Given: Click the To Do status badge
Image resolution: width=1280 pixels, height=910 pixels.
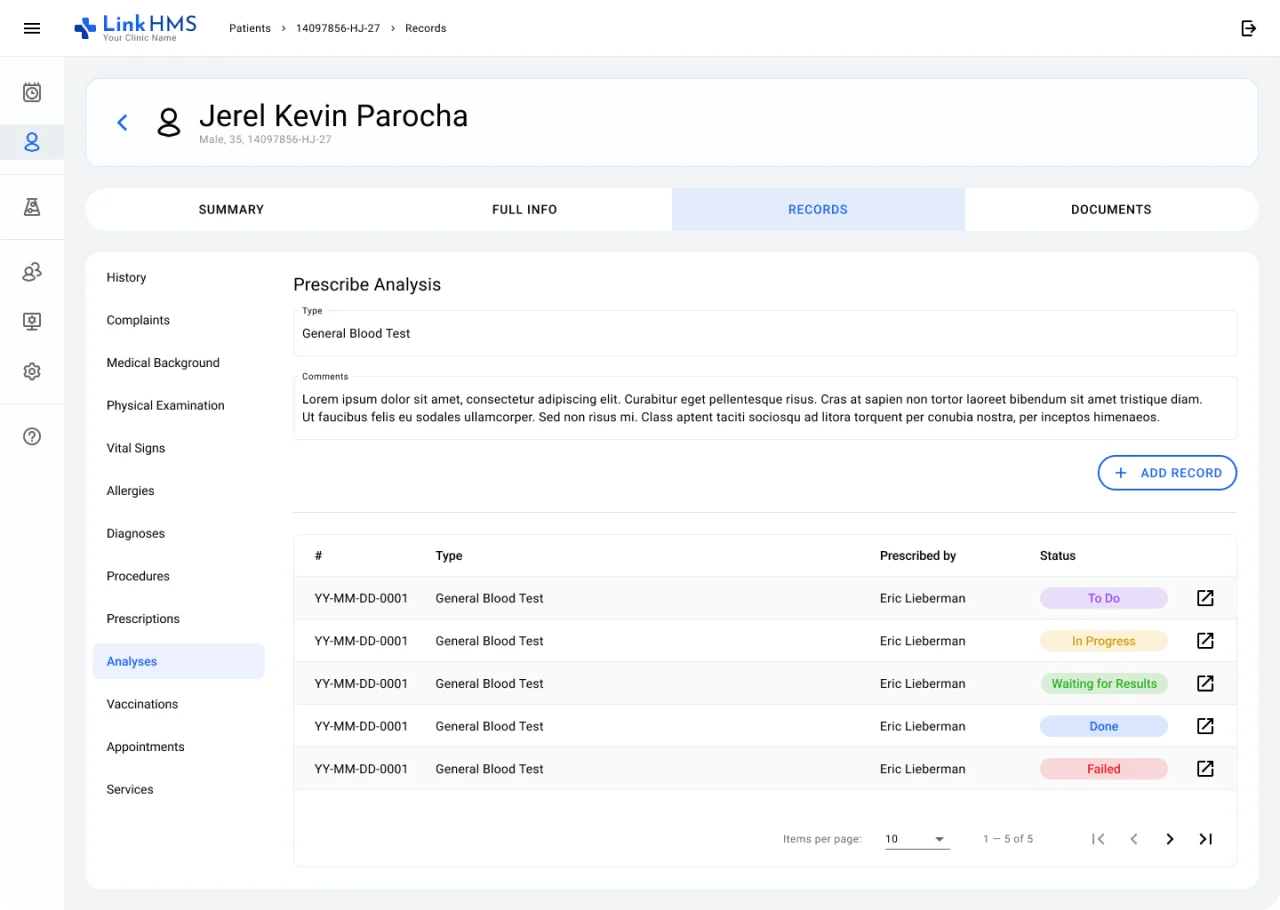Looking at the screenshot, I should (1104, 598).
